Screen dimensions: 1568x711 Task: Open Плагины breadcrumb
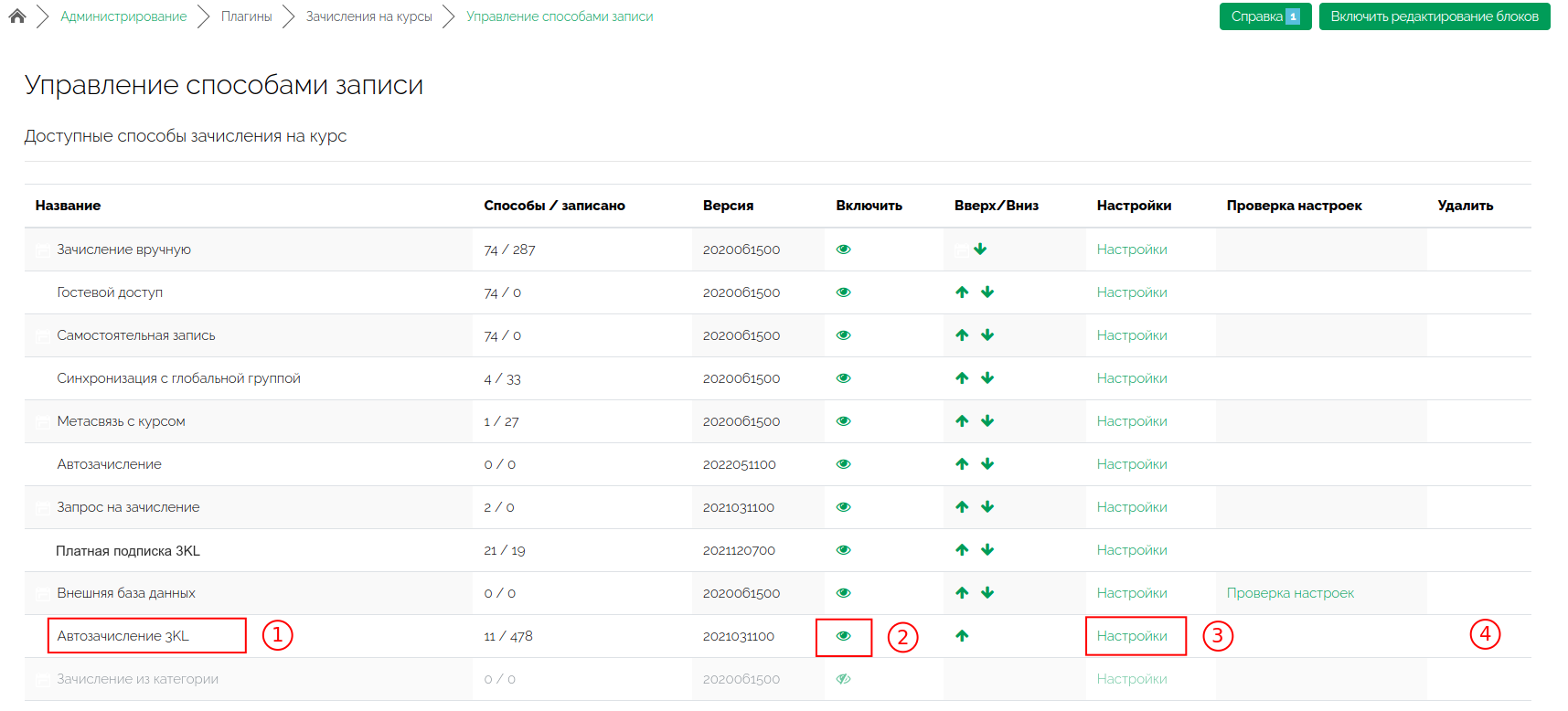247,16
